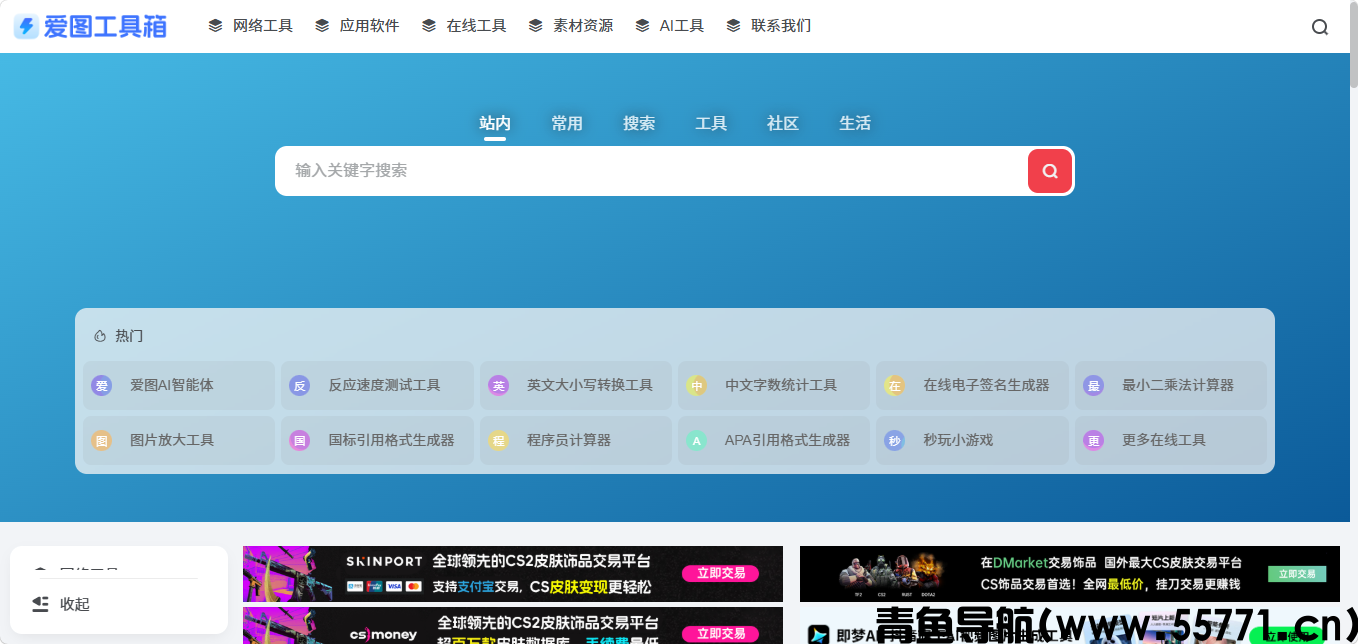This screenshot has width=1358, height=644.
Task: Open the 英文大小写转换工具 link
Action: tap(576, 385)
